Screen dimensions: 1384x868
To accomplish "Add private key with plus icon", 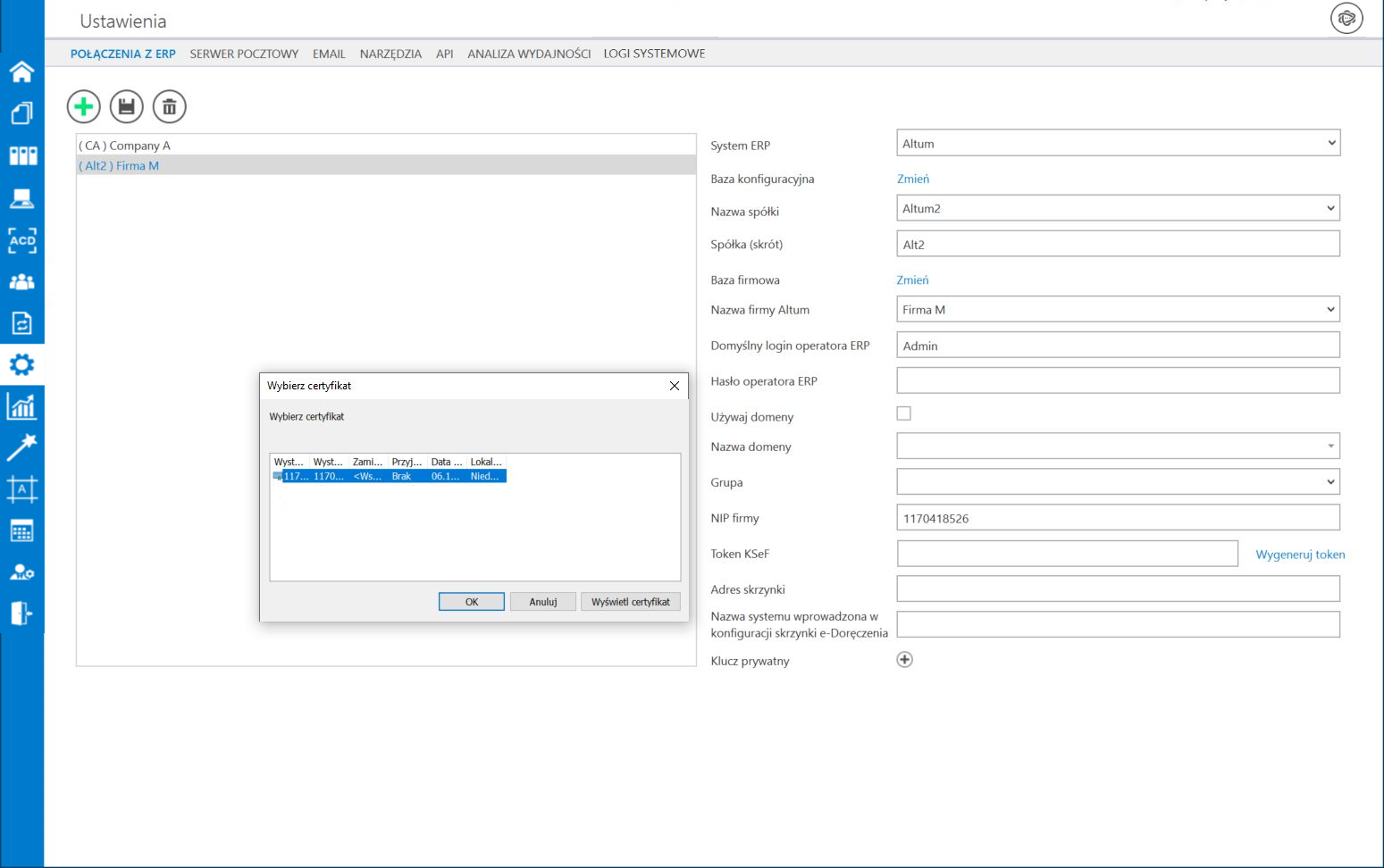I will click(904, 660).
